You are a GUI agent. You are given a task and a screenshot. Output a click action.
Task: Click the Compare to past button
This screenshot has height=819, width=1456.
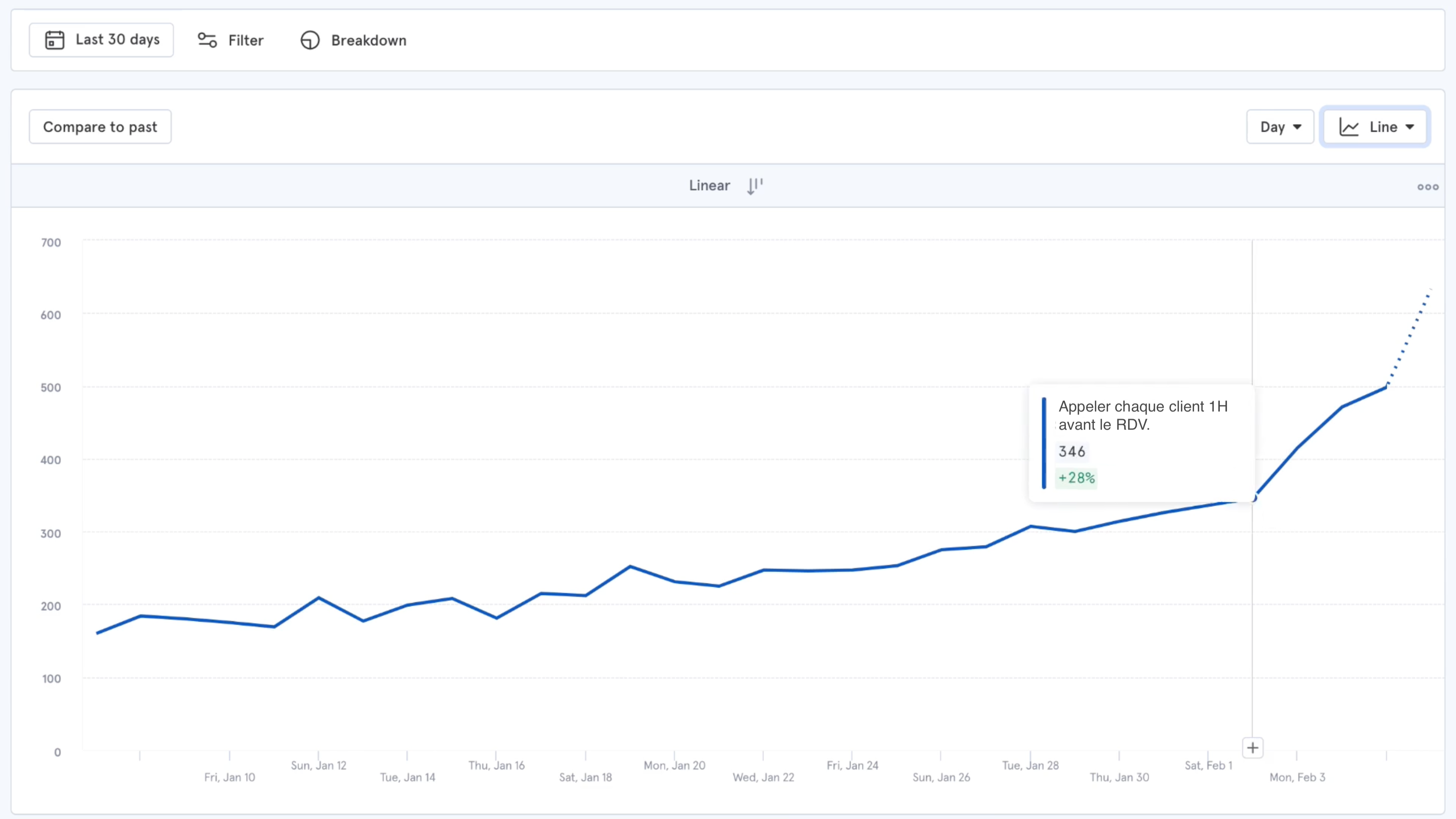tap(100, 127)
